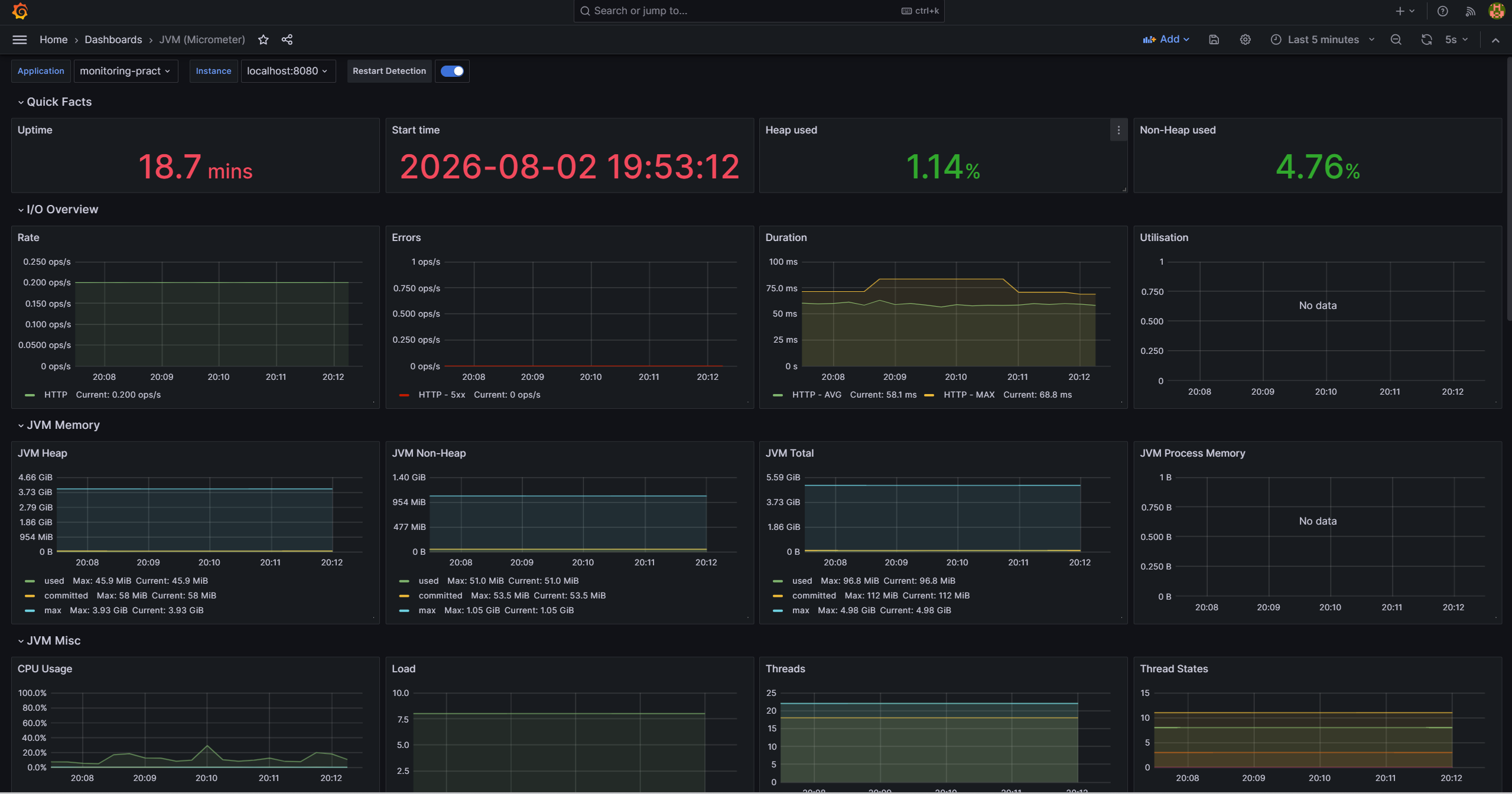The width and height of the screenshot is (1512, 794).
Task: Open the user profile avatar
Action: (x=1497, y=11)
